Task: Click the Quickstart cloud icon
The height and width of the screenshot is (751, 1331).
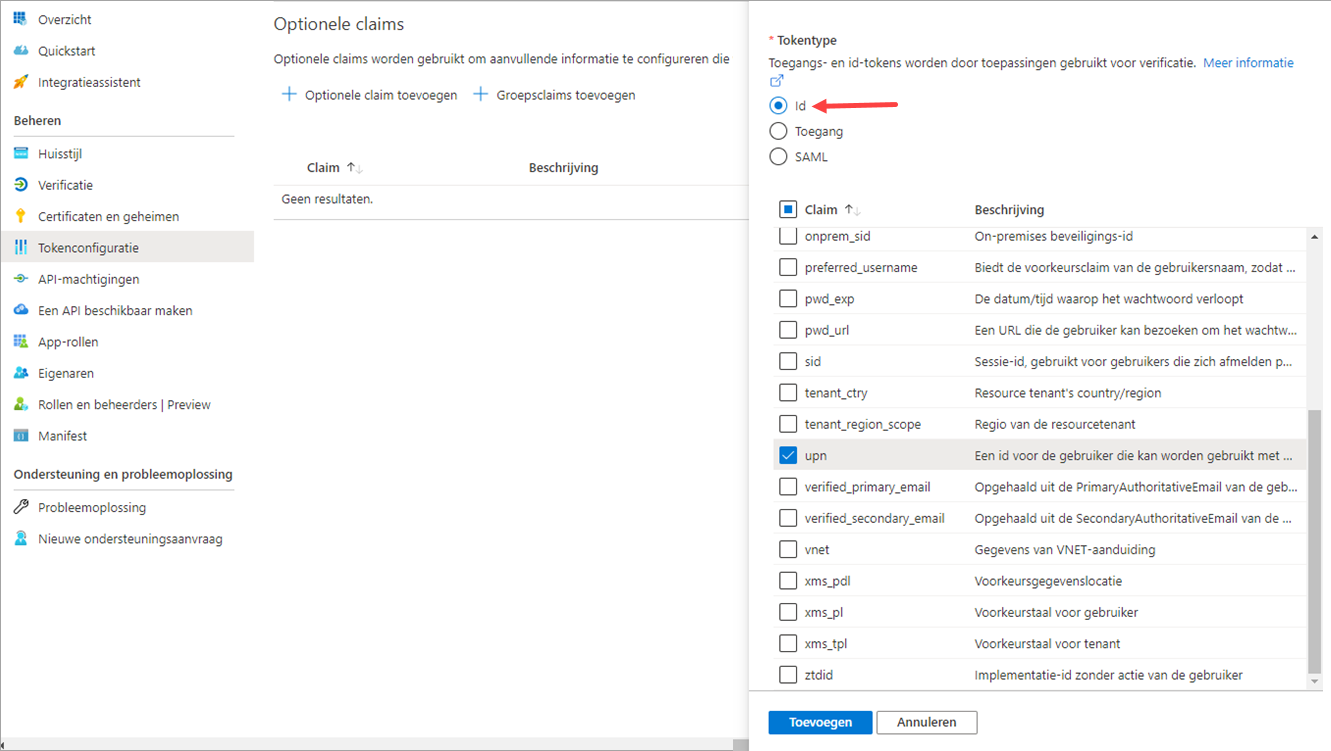Action: (20, 51)
